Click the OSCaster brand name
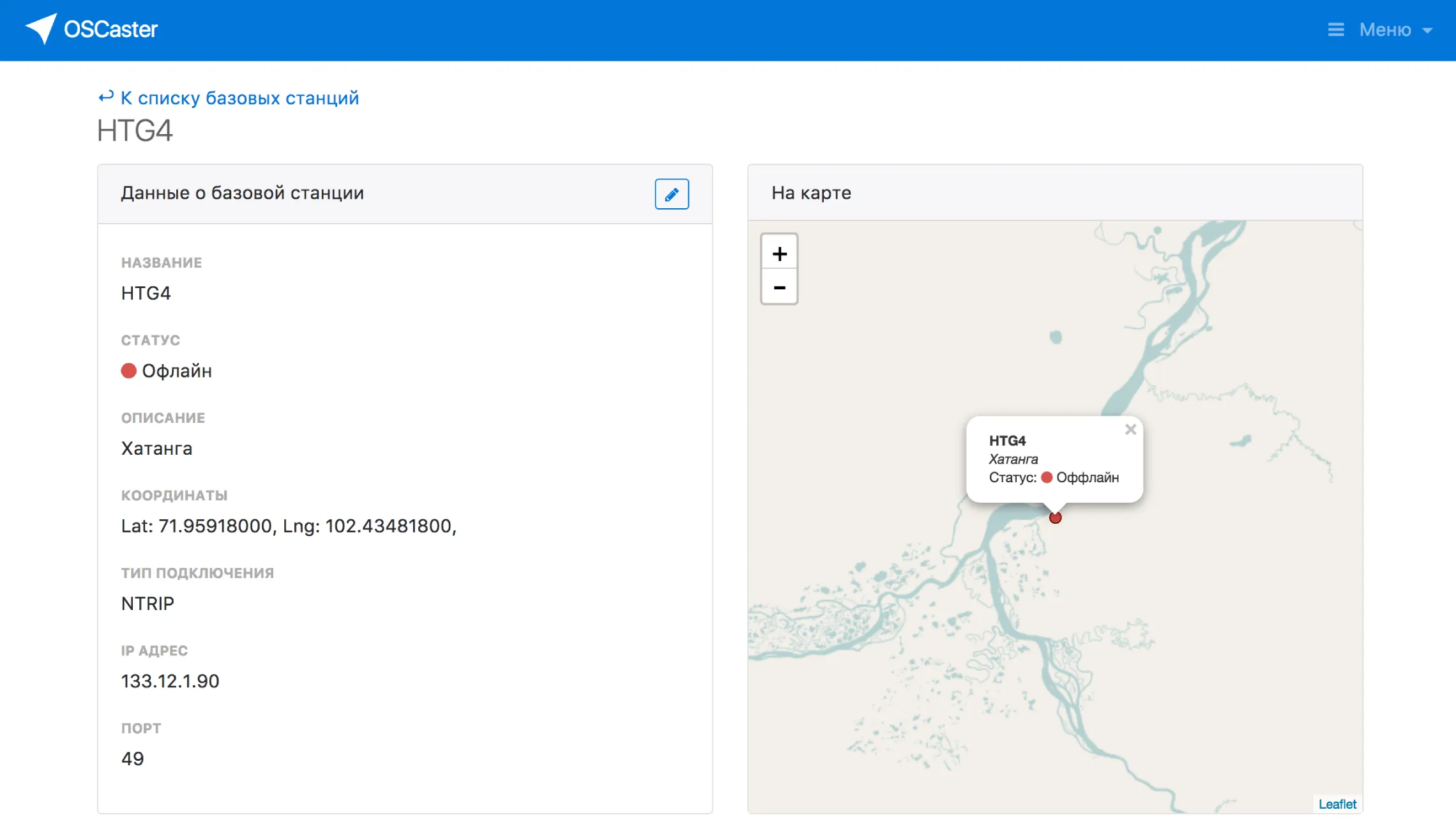 (110, 29)
